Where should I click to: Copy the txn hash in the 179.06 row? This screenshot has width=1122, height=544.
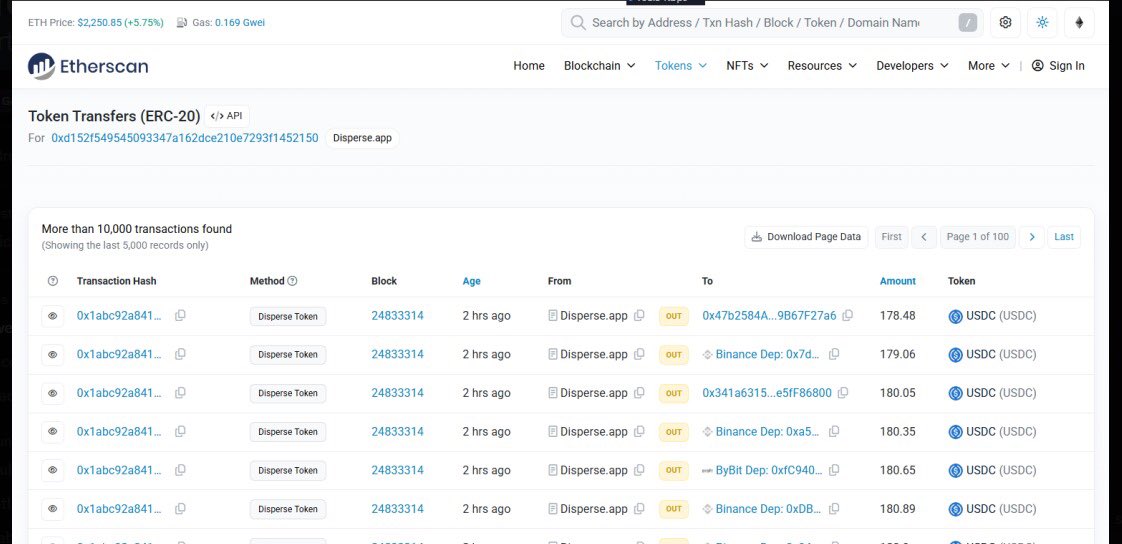click(180, 354)
